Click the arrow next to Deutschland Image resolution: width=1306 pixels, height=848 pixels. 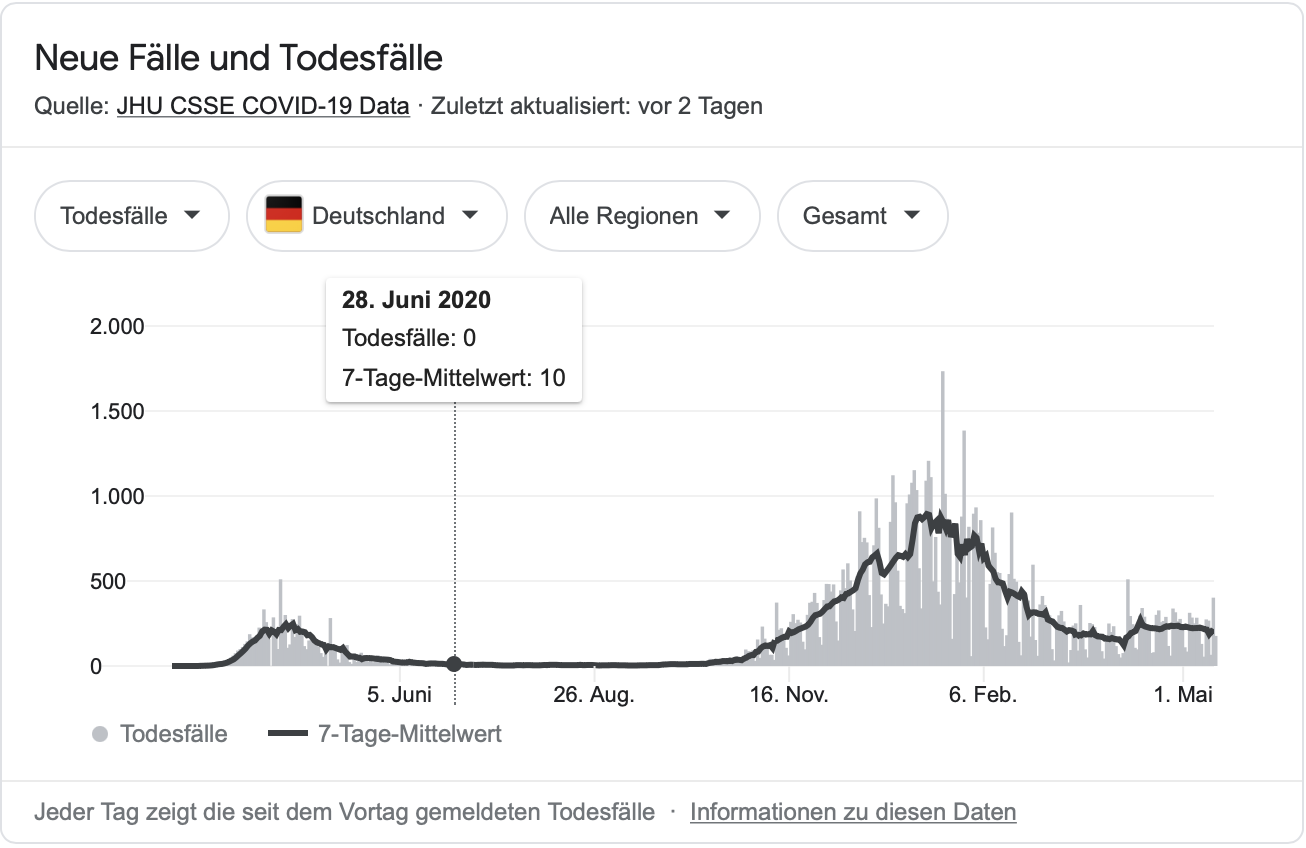tap(470, 216)
